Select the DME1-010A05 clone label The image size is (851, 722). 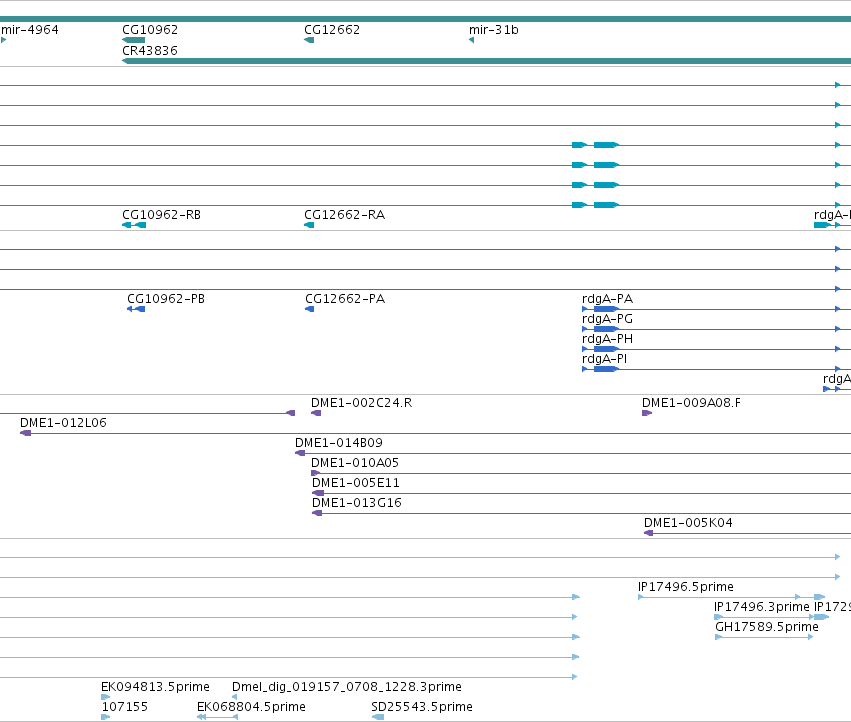tap(354, 463)
